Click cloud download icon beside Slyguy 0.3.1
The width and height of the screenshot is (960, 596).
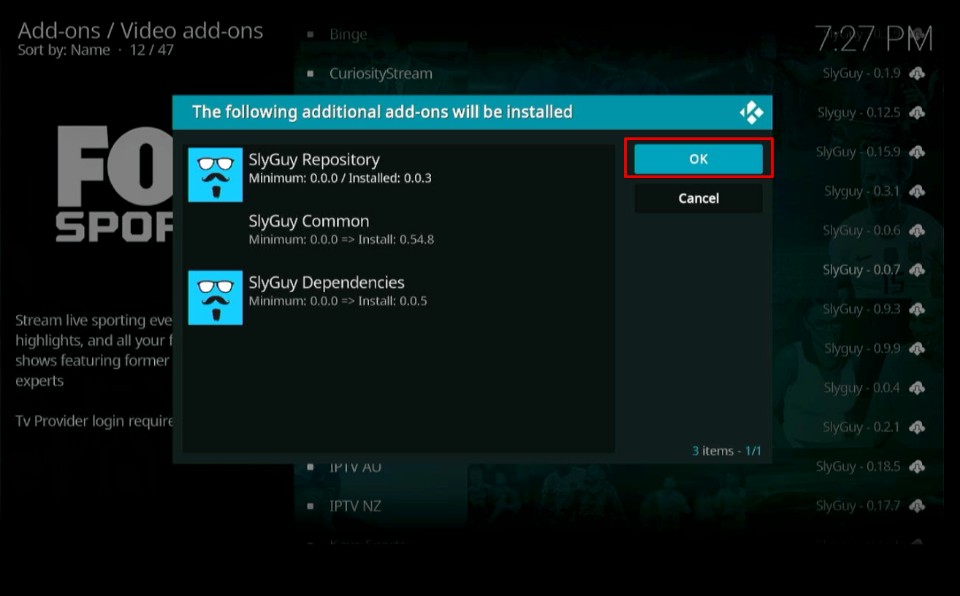(917, 191)
